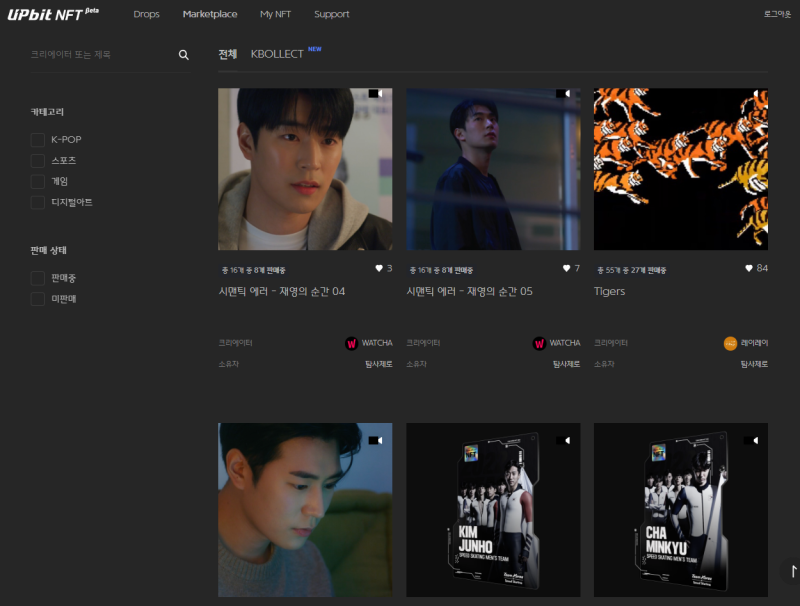Like the 재영의 순간 05 NFT heart
800x606 pixels.
coord(566,268)
